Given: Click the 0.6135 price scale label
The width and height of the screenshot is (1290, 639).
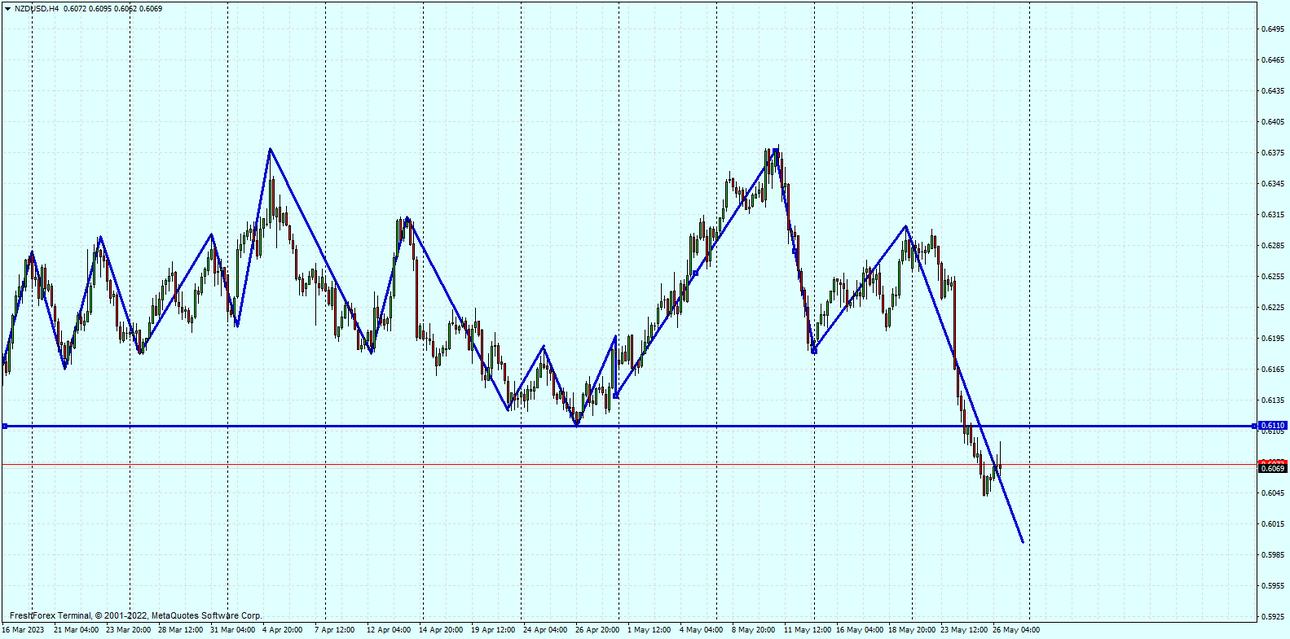Looking at the screenshot, I should [x=1272, y=400].
